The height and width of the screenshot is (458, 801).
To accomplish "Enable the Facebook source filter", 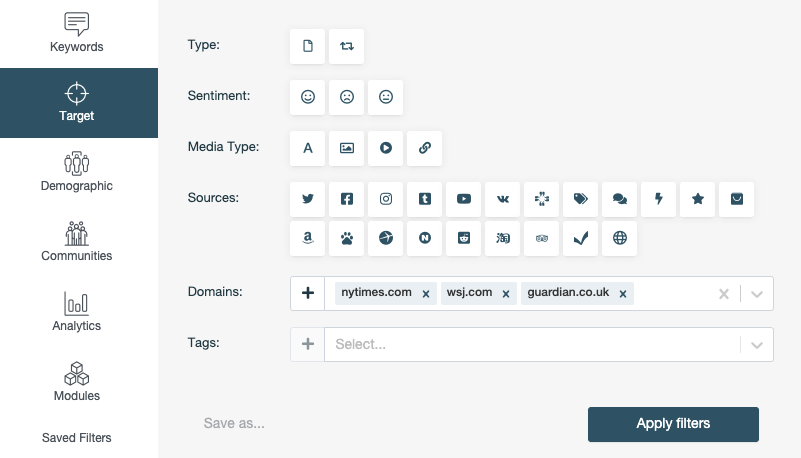I will coord(347,200).
